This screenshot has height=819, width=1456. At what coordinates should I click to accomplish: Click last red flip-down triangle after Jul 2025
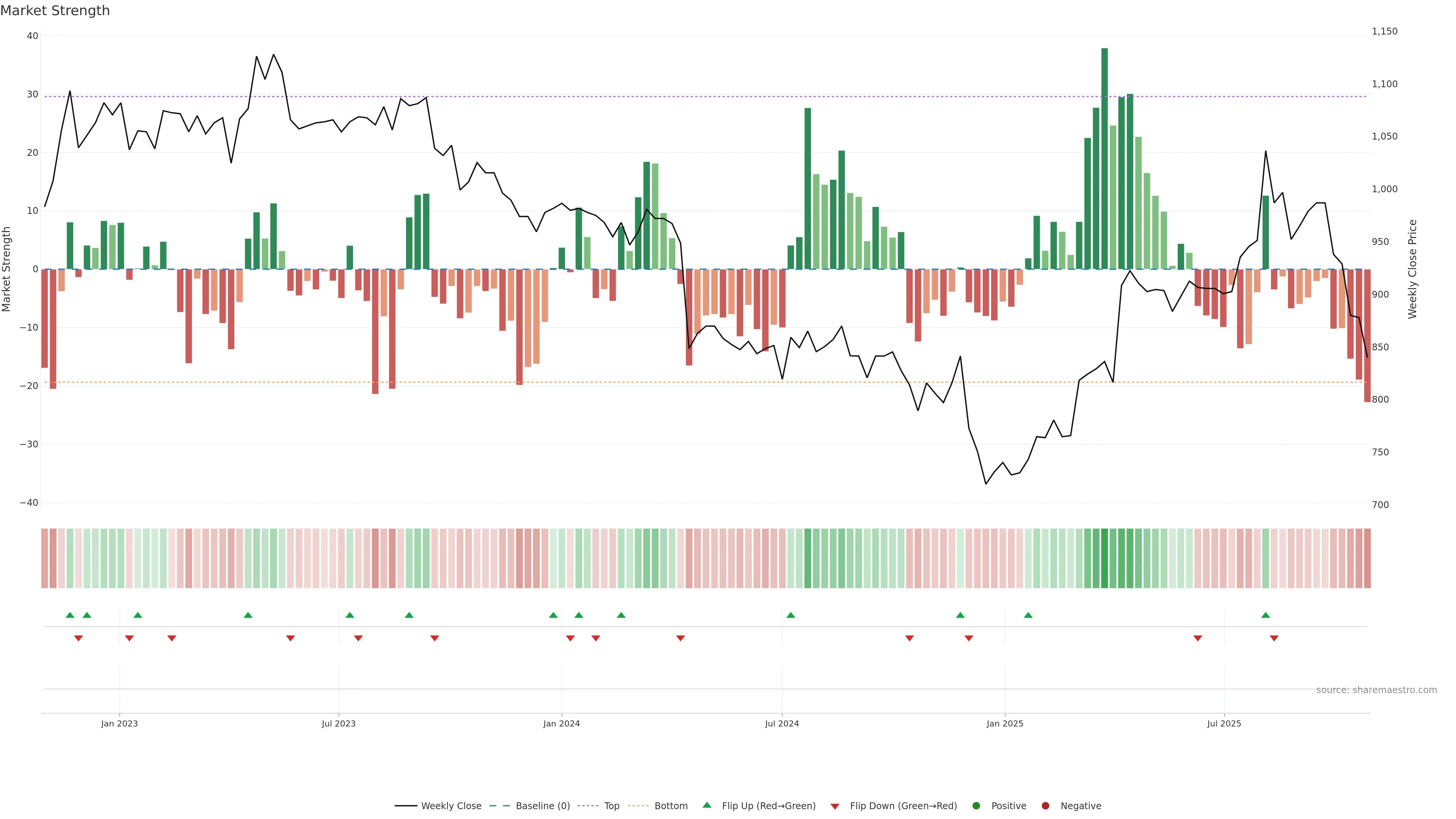coord(1274,638)
